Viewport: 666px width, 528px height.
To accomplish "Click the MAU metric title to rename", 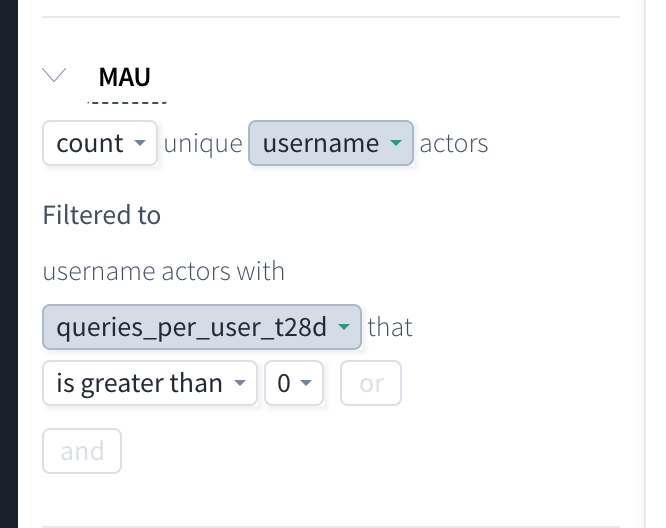I will (124, 77).
